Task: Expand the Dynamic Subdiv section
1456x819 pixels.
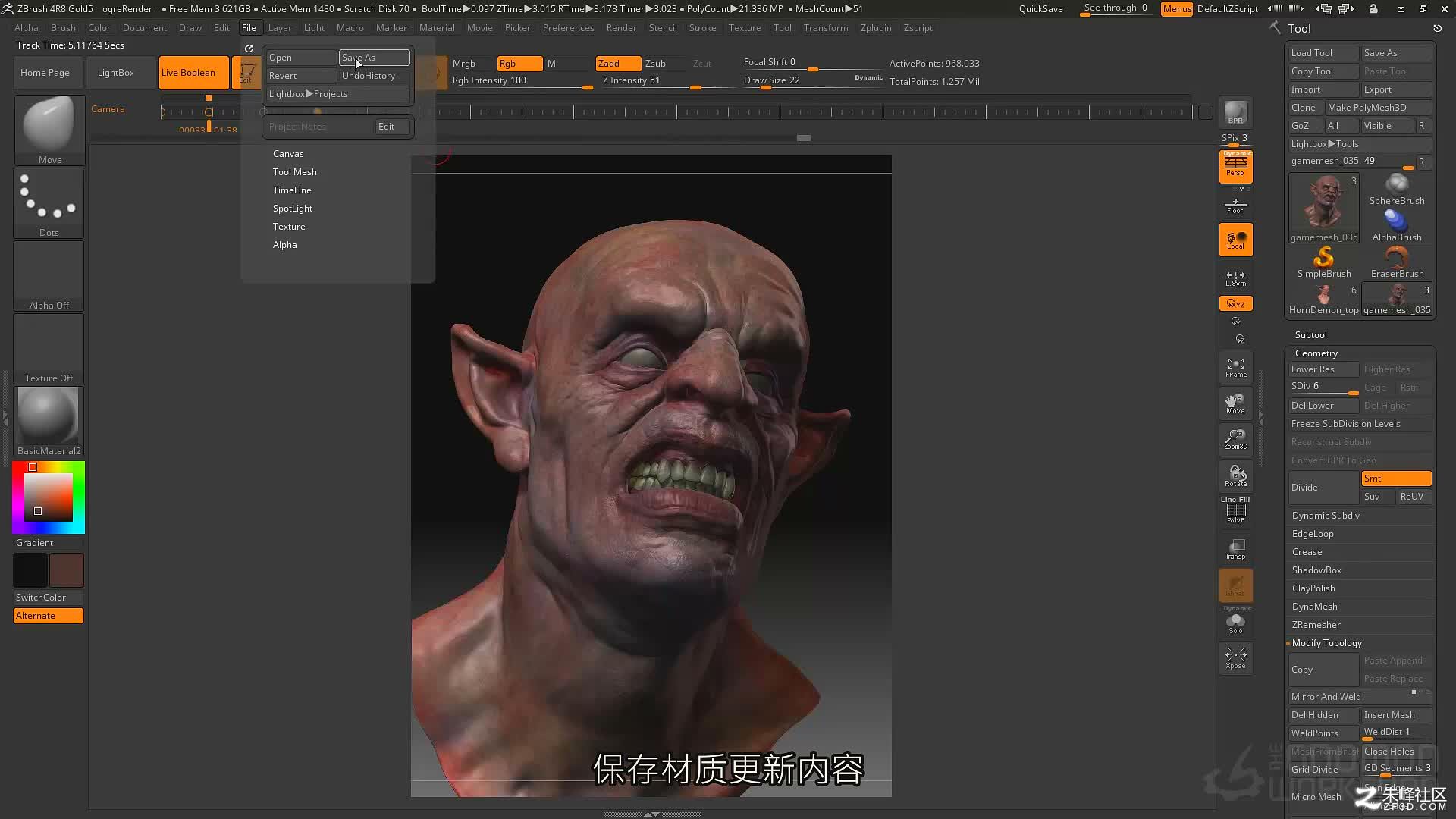Action: (x=1326, y=516)
